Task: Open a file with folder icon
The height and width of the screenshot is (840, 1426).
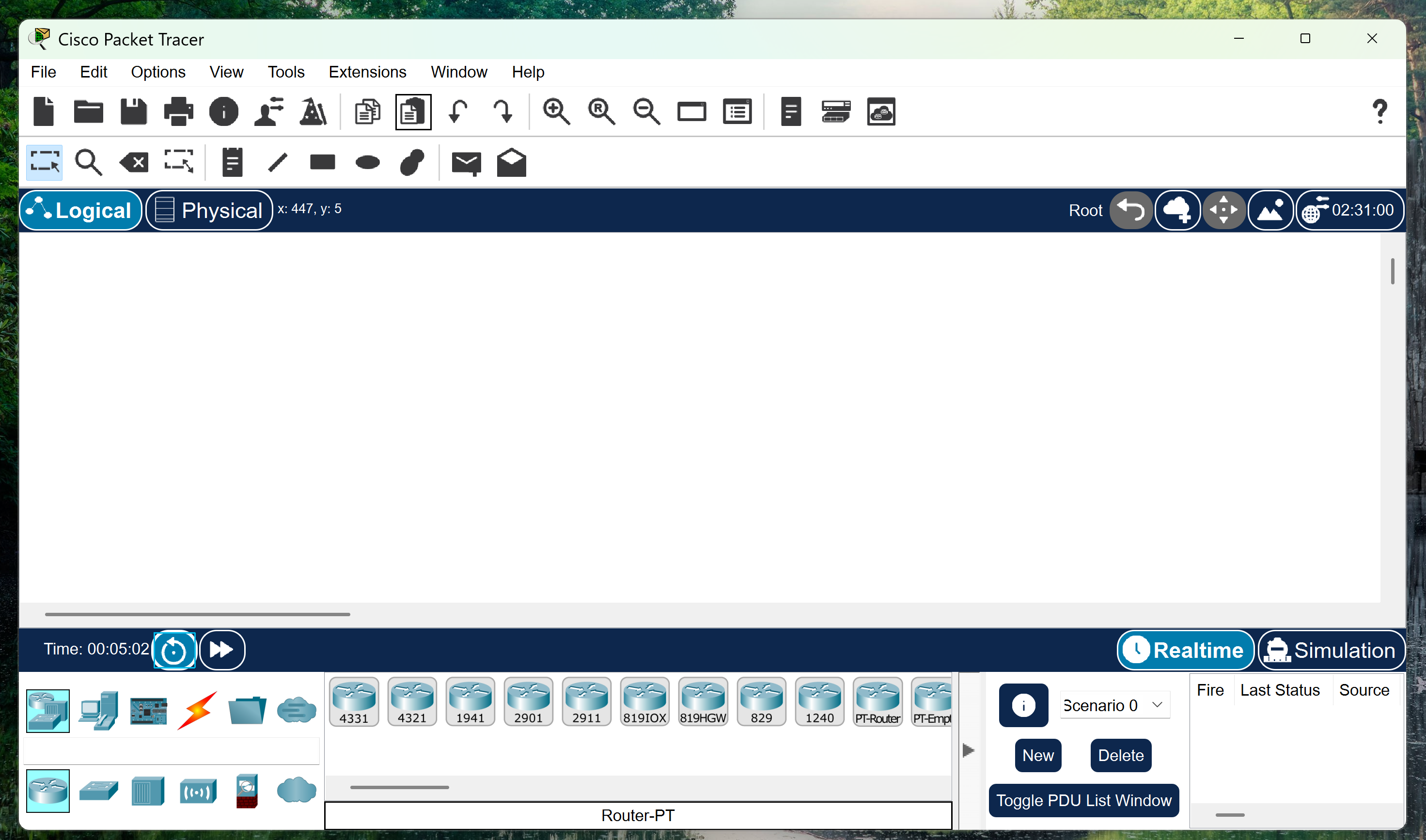Action: click(x=88, y=111)
